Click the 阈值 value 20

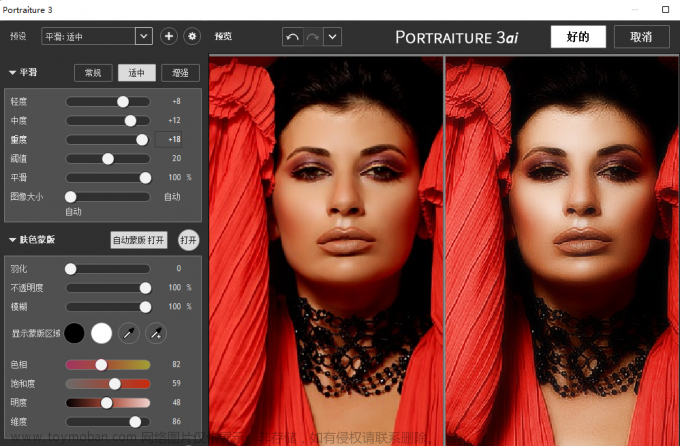tap(177, 158)
